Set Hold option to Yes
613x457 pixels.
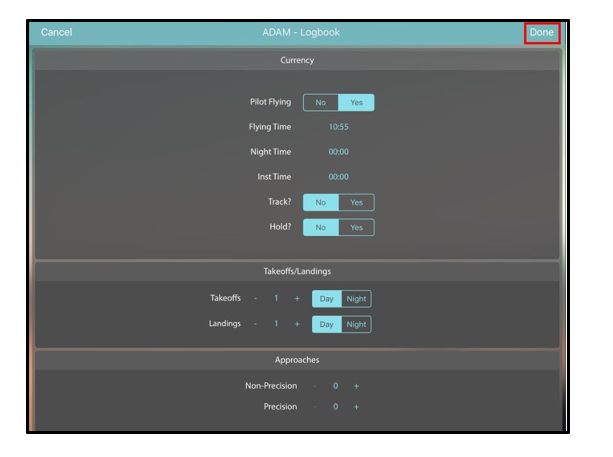click(x=356, y=227)
